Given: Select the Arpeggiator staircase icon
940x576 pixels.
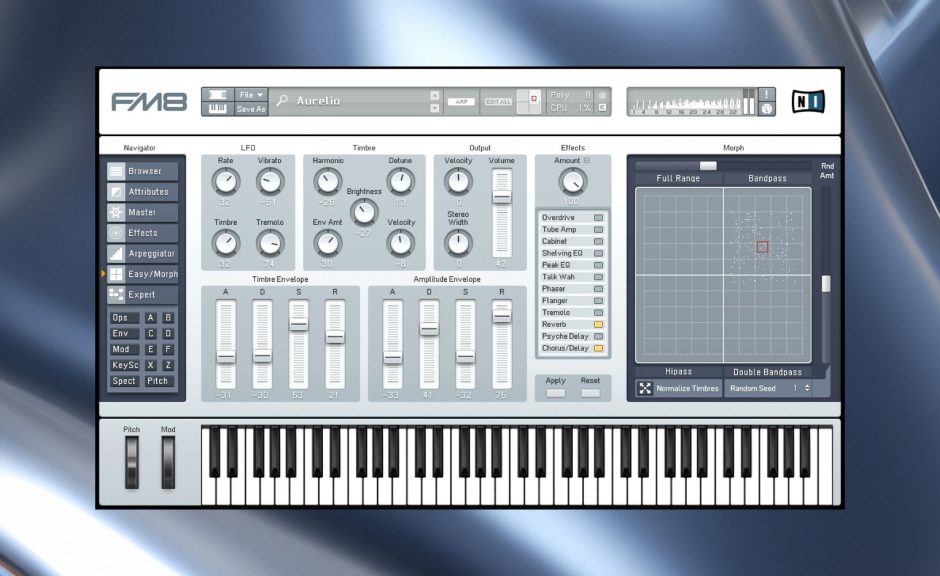Looking at the screenshot, I should click(x=117, y=254).
